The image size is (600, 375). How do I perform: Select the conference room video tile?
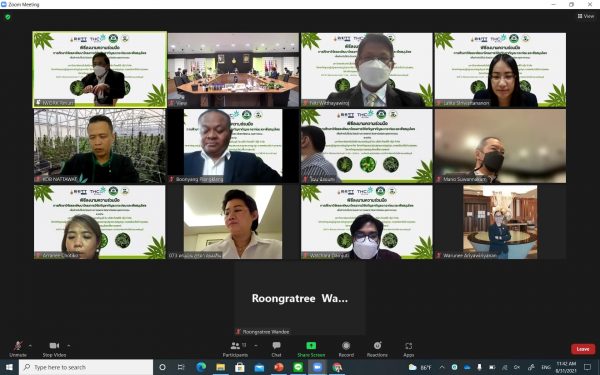coord(233,70)
